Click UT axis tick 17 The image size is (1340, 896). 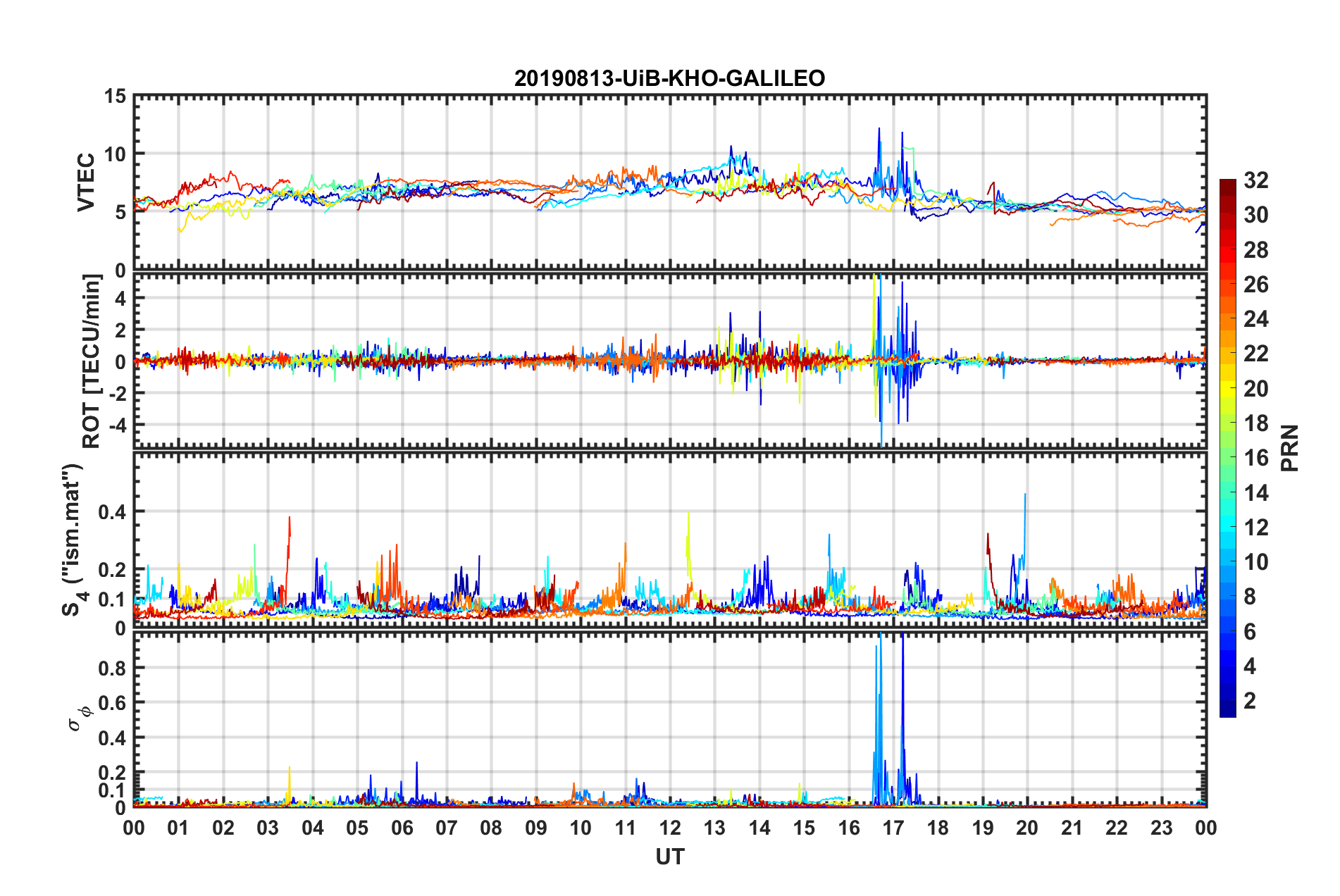pos(893,828)
